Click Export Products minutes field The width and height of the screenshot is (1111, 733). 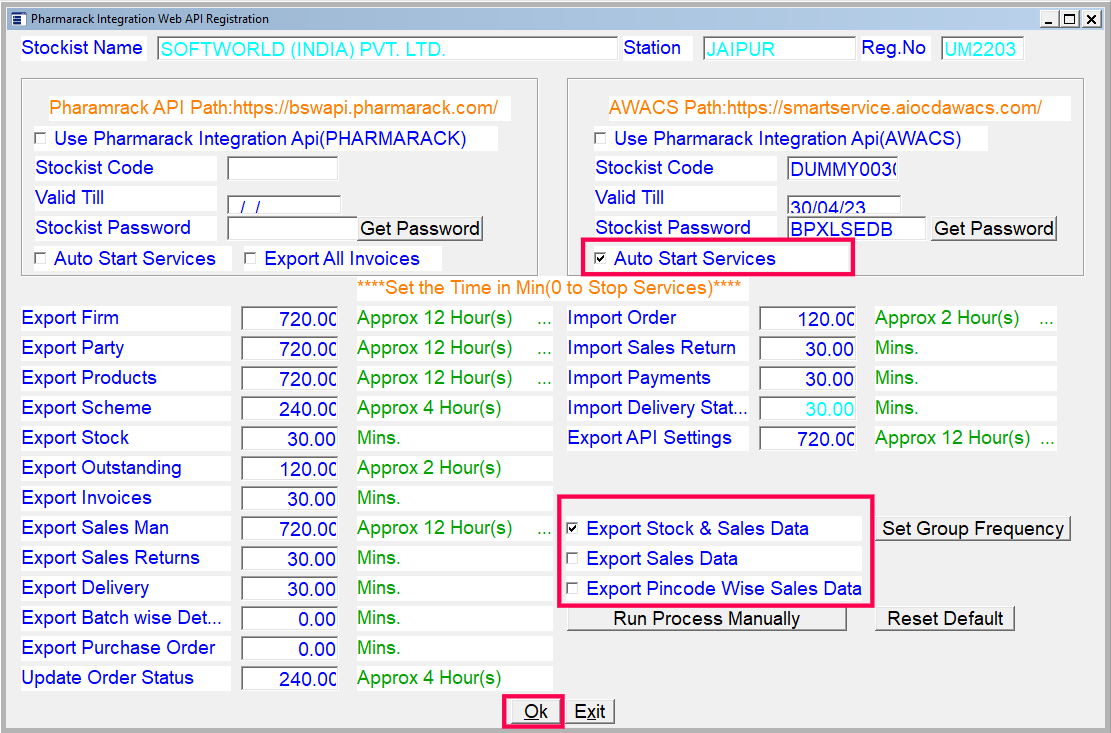pyautogui.click(x=290, y=378)
